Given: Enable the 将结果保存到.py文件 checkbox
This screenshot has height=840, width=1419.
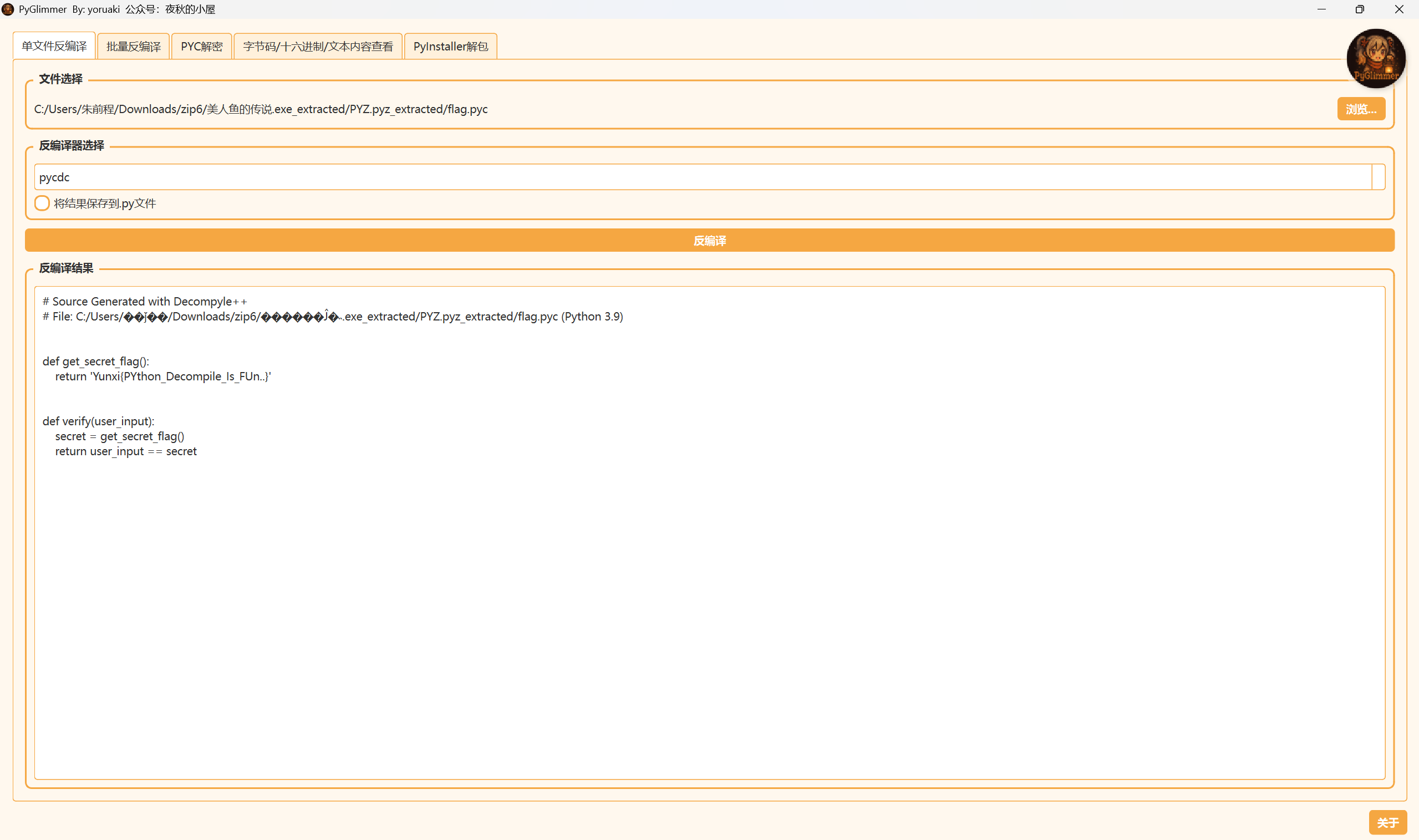Looking at the screenshot, I should (42, 203).
